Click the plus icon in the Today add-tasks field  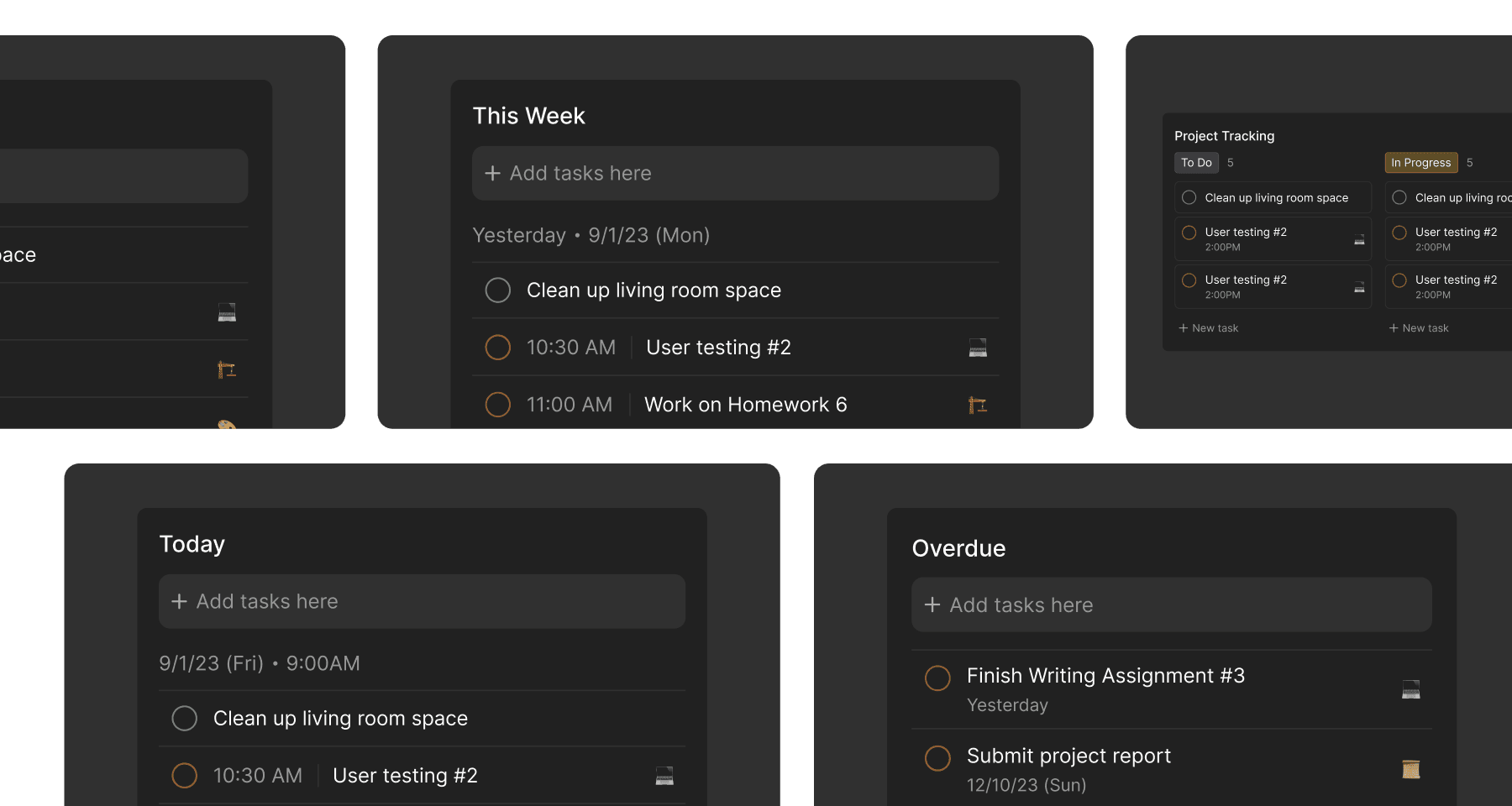coord(179,602)
